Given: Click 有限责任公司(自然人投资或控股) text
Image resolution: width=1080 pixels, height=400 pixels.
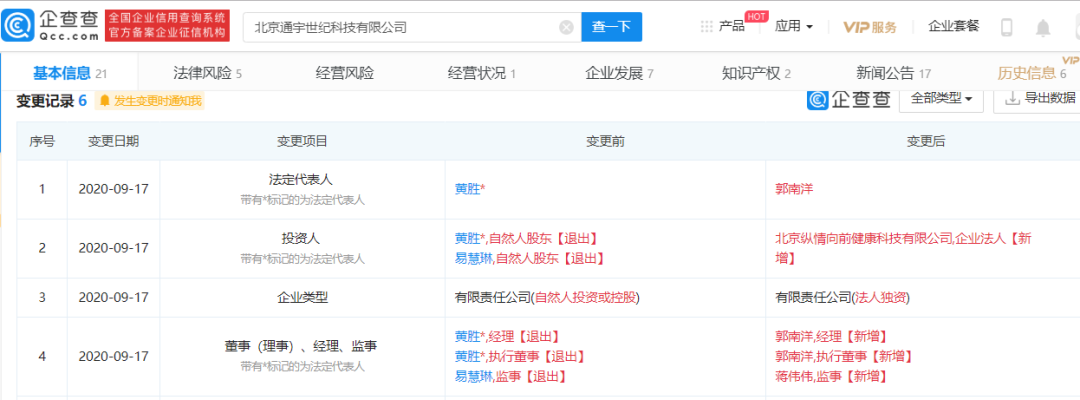Looking at the screenshot, I should click(547, 298).
